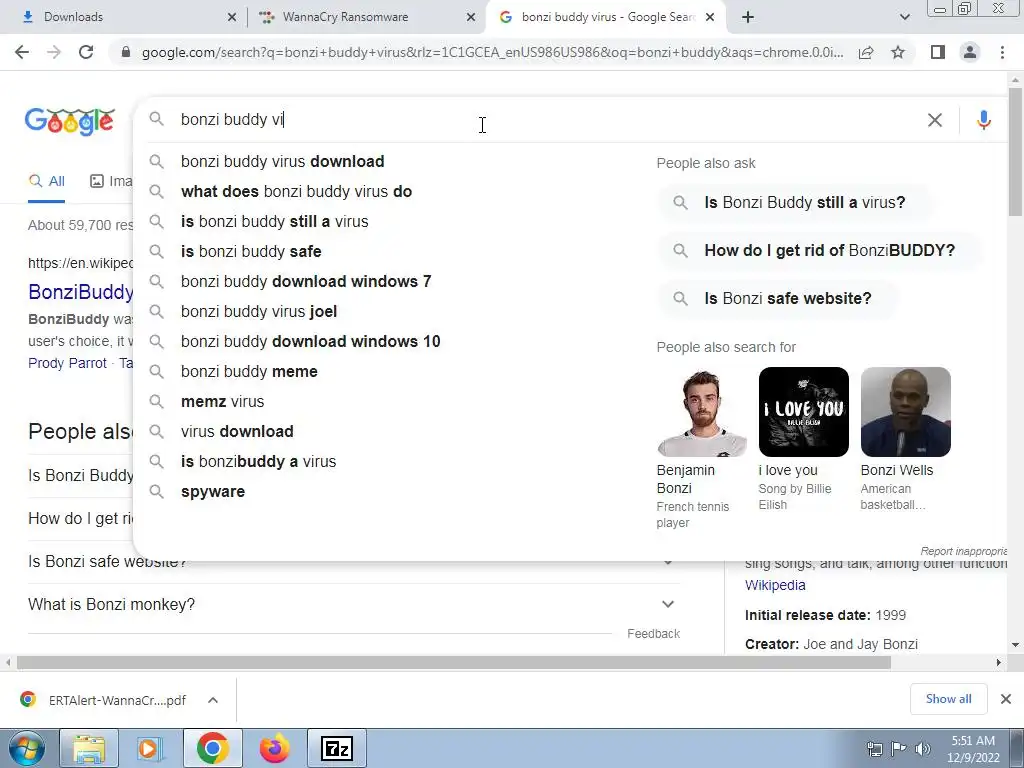Select the bonzi buddy virus Google Search tab
The width and height of the screenshot is (1024, 768).
click(604, 17)
